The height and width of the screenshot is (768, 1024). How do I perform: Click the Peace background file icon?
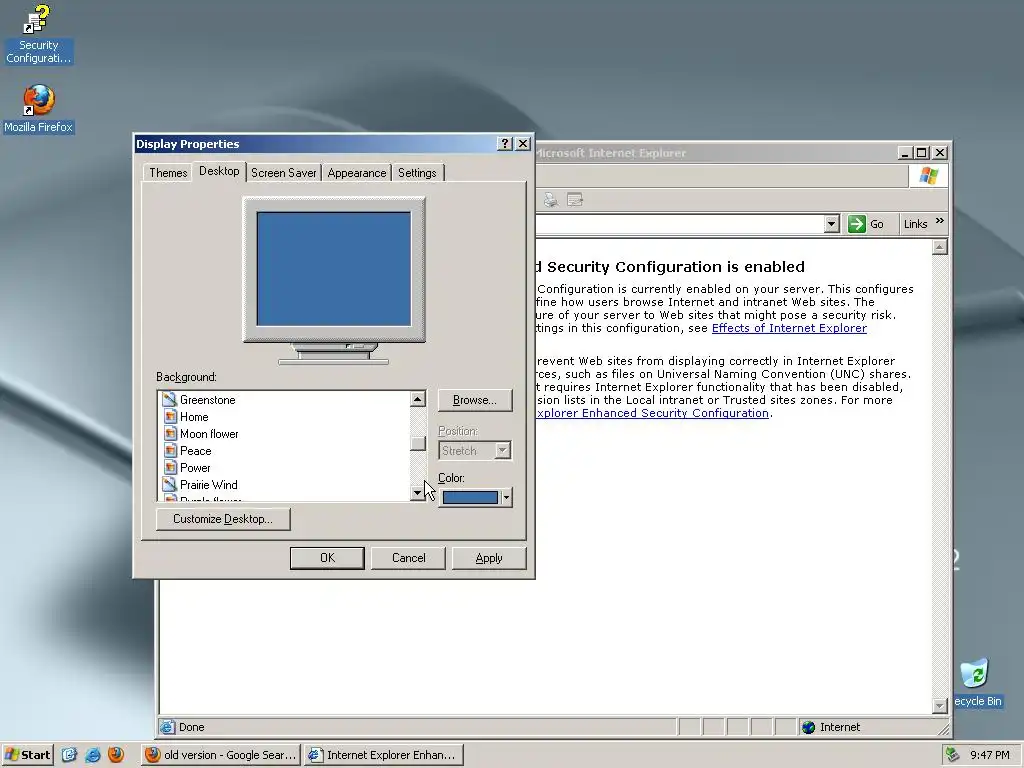click(x=170, y=450)
